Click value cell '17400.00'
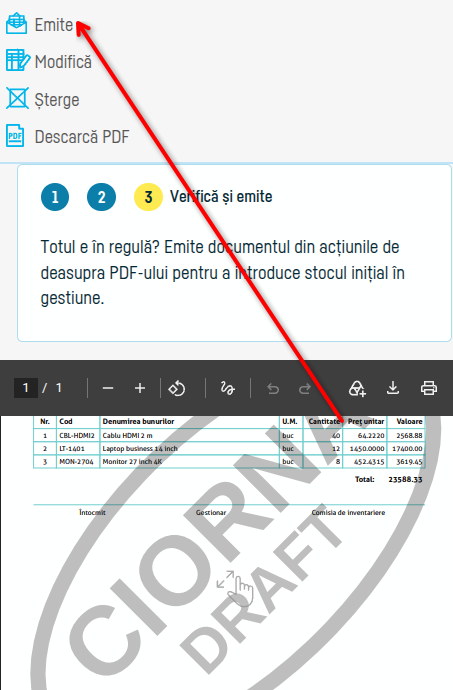This screenshot has width=453, height=690. click(407, 448)
